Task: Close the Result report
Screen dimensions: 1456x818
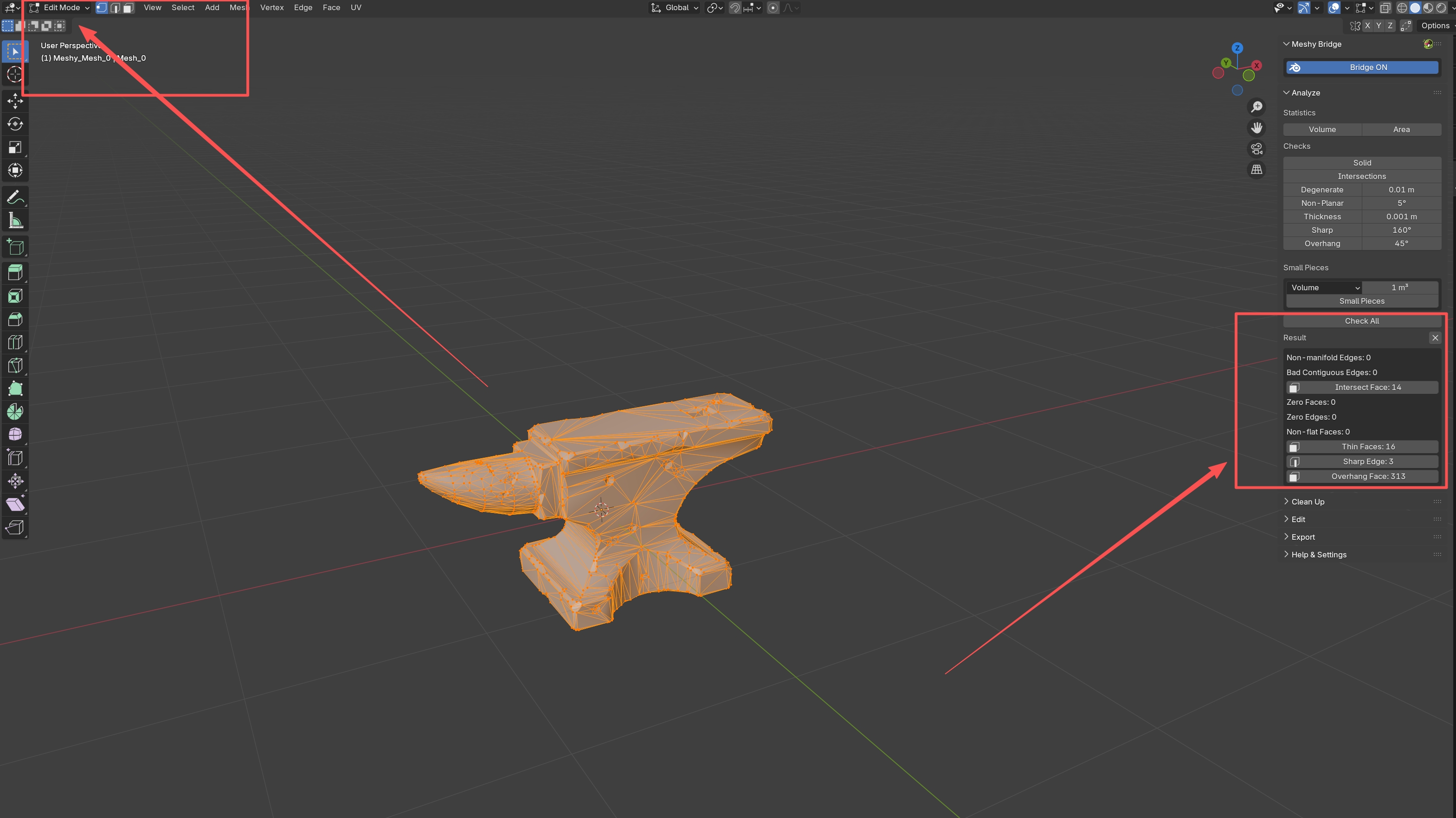Action: coord(1435,338)
